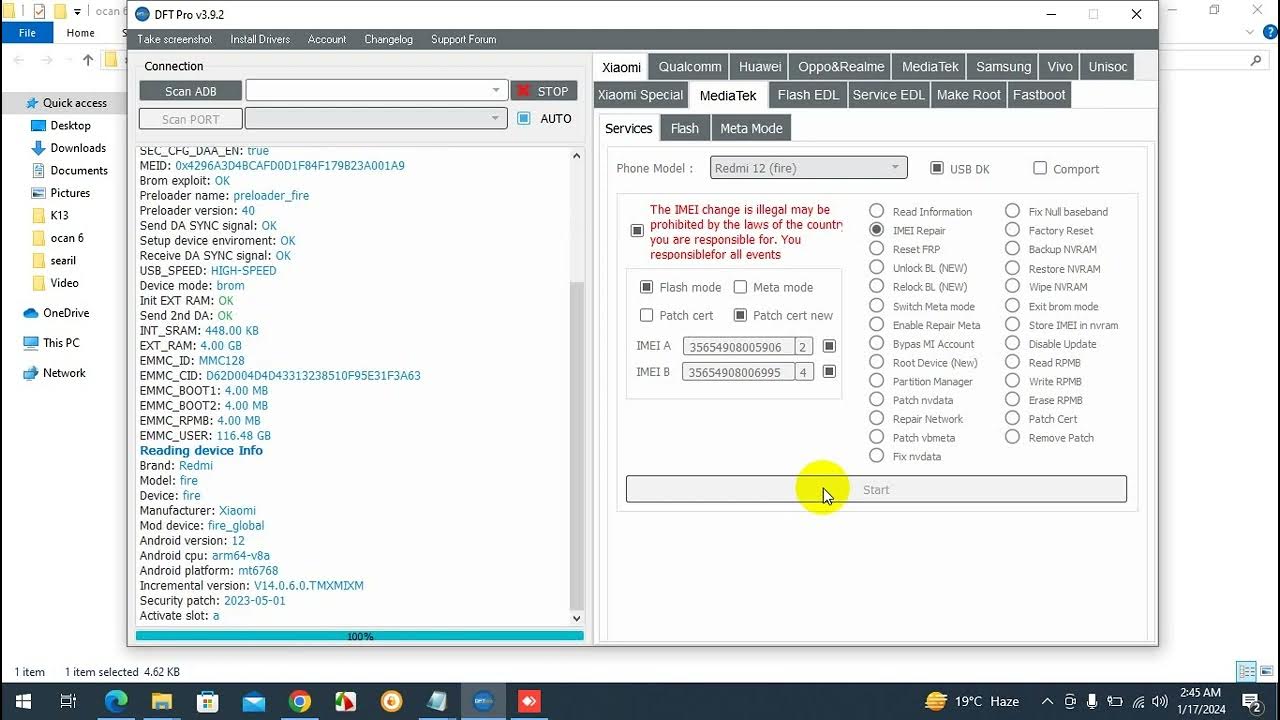Click the IMEI B input field
Image resolution: width=1280 pixels, height=720 pixels.
[739, 372]
